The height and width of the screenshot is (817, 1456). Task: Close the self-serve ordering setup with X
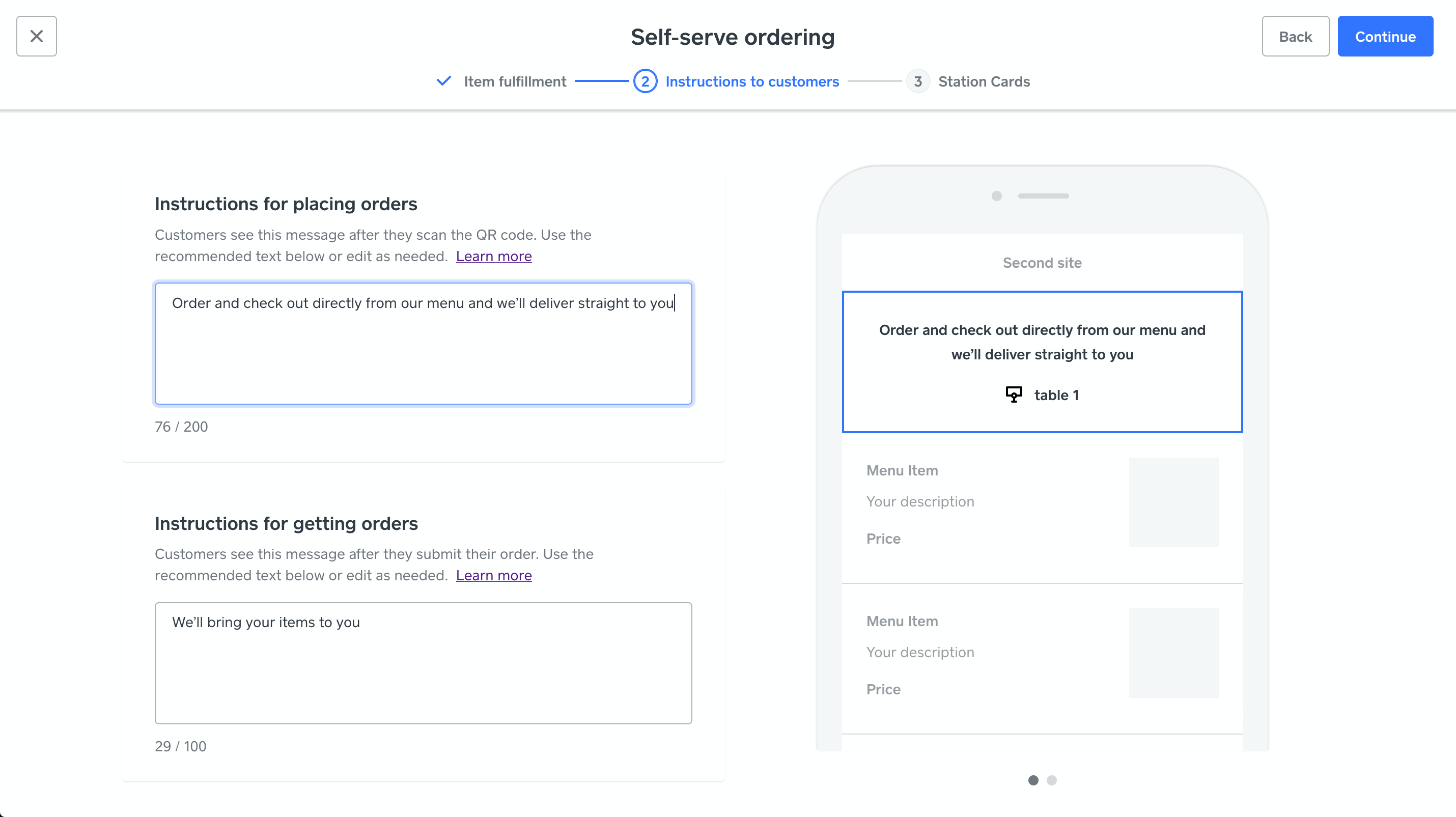tap(36, 36)
